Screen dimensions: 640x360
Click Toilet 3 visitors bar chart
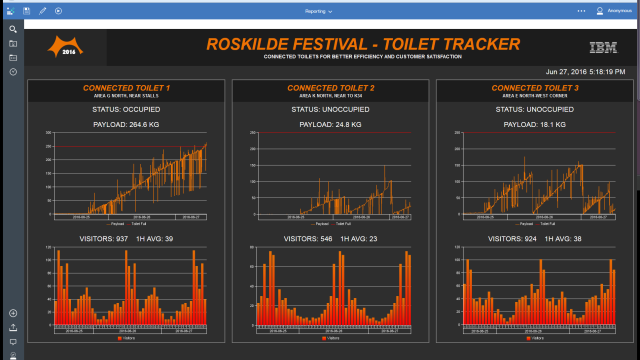pos(535,293)
